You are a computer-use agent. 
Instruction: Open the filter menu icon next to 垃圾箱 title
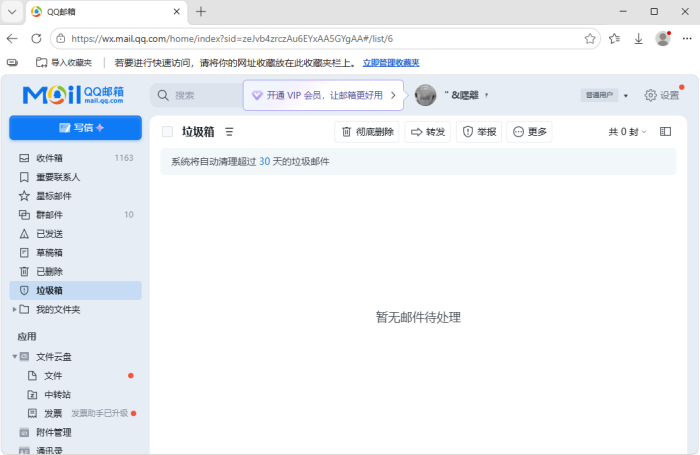(x=229, y=132)
